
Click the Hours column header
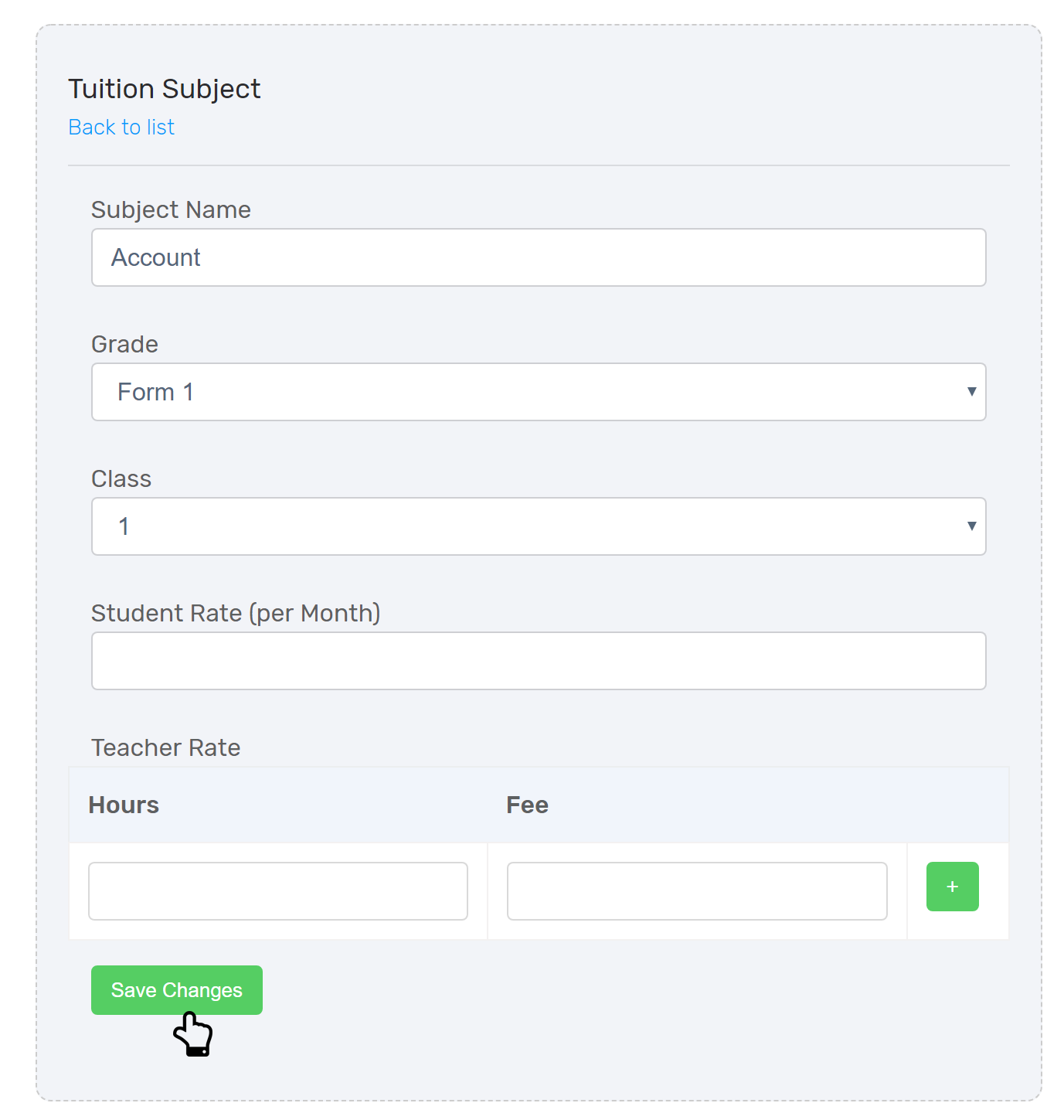click(124, 805)
